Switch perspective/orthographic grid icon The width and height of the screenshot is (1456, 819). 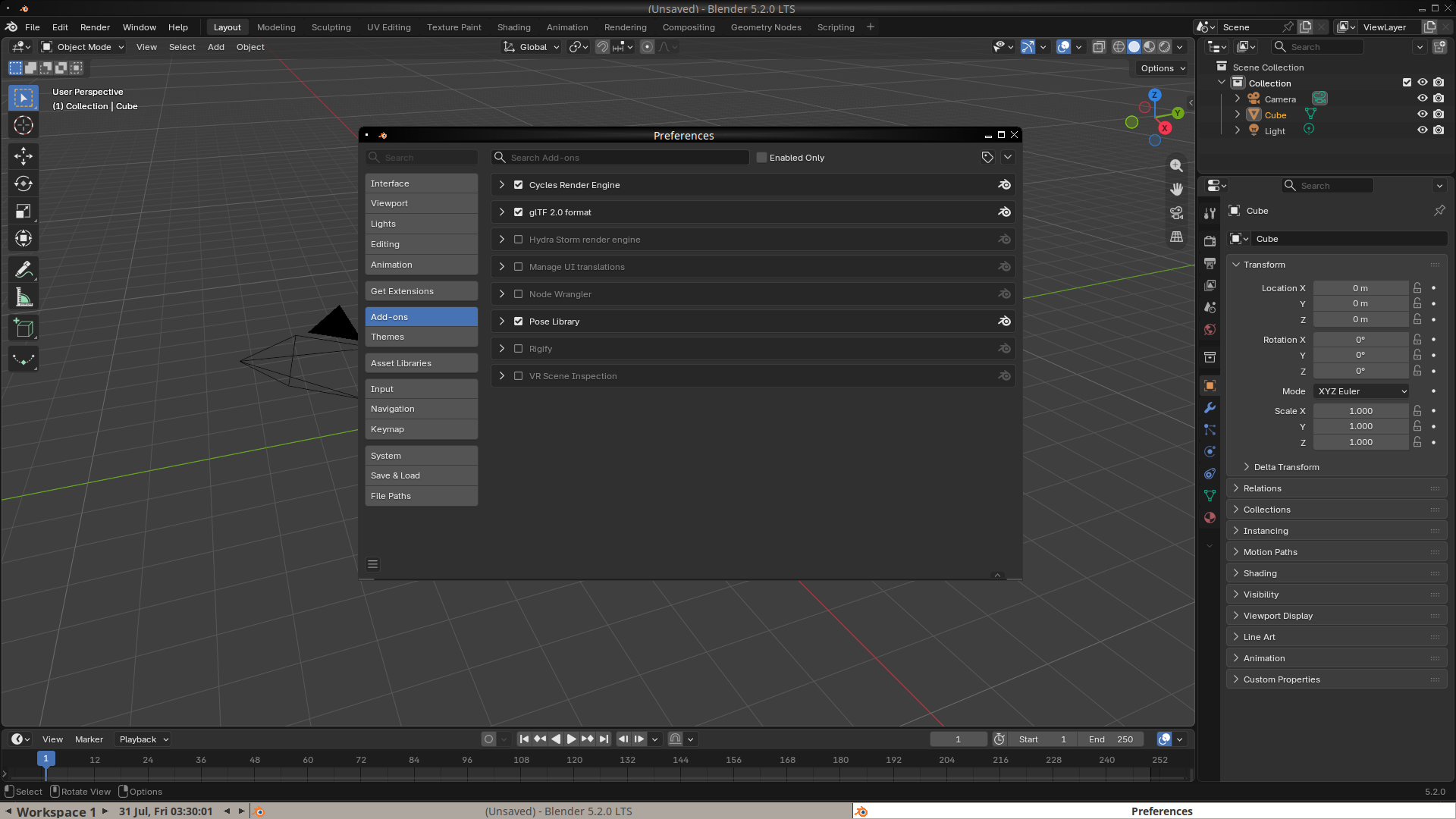(1176, 237)
